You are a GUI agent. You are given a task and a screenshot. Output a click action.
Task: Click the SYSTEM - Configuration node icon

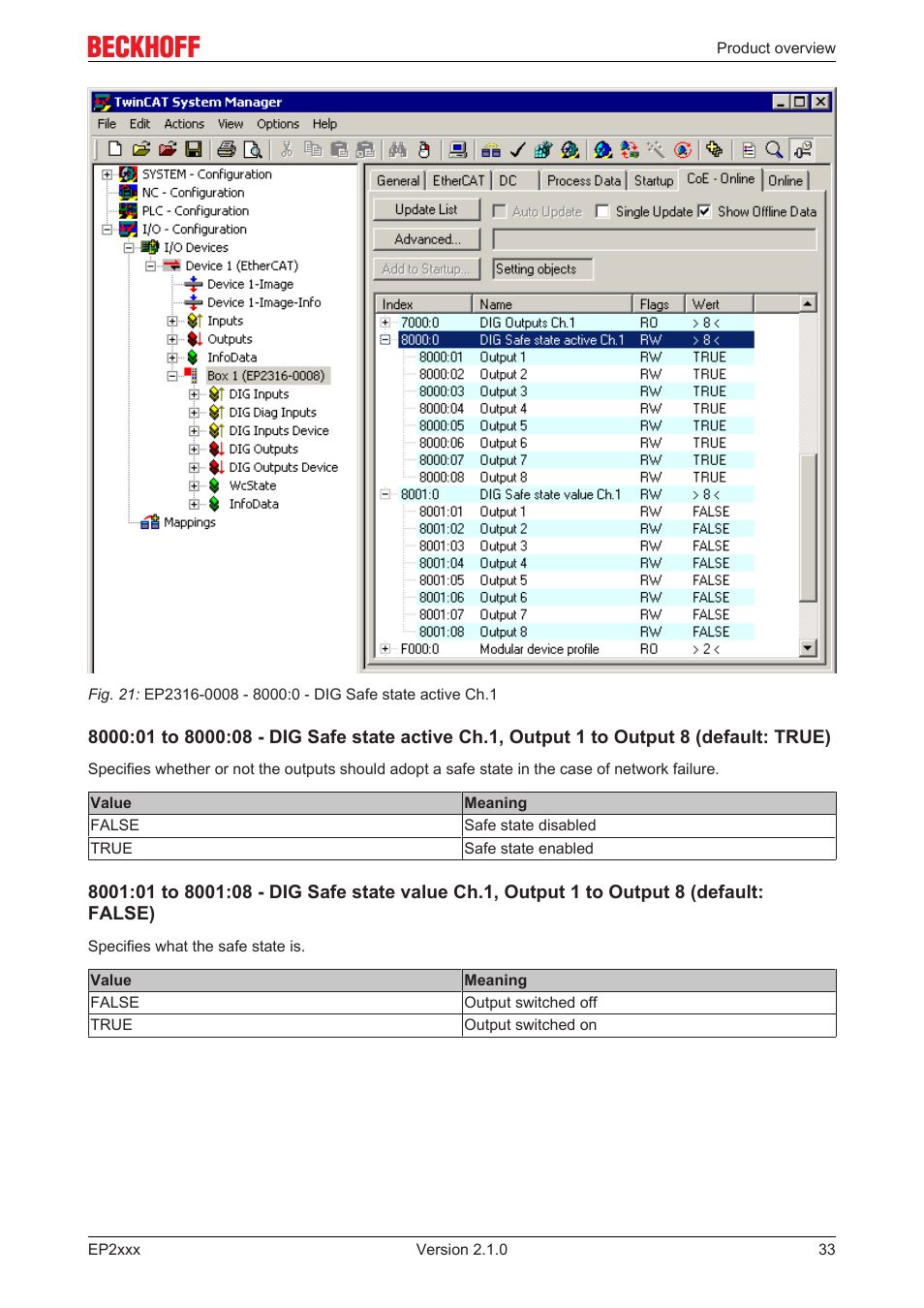tap(128, 174)
